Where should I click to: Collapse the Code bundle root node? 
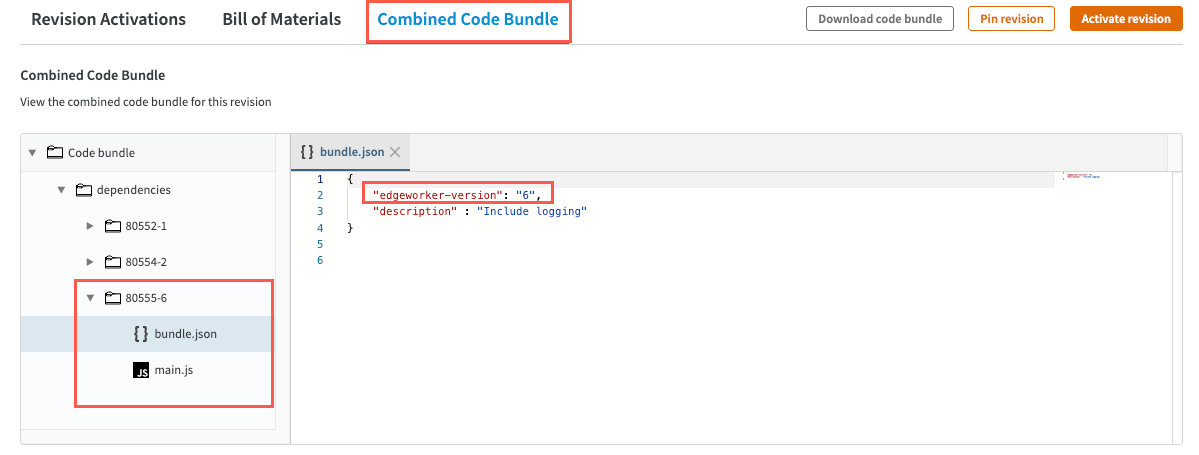coord(32,153)
